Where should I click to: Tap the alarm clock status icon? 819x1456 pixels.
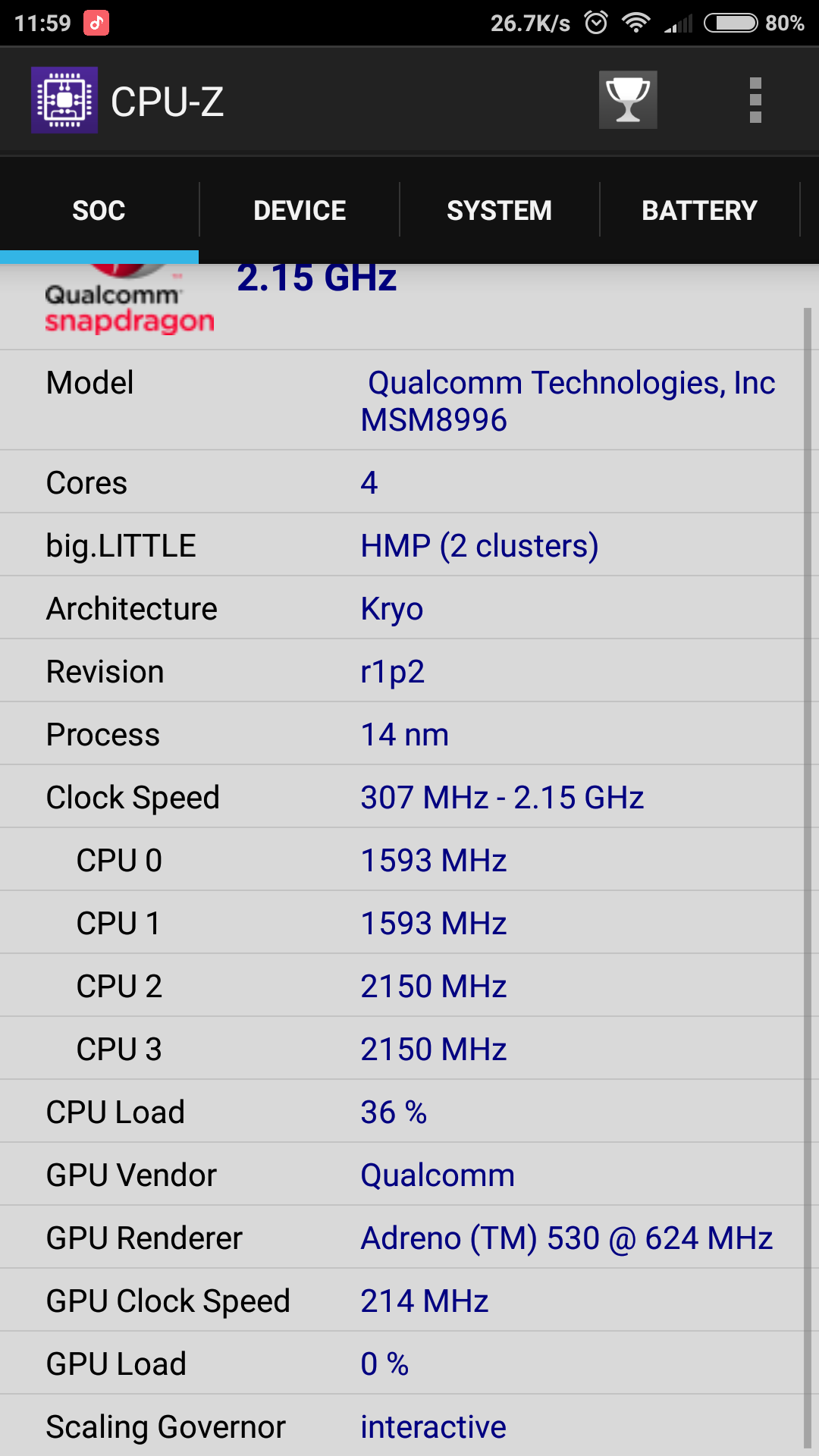[596, 23]
